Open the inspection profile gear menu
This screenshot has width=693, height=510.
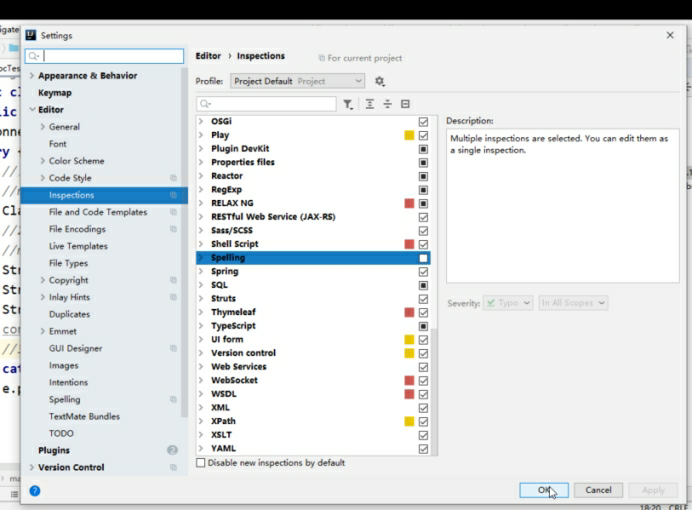click(x=380, y=81)
